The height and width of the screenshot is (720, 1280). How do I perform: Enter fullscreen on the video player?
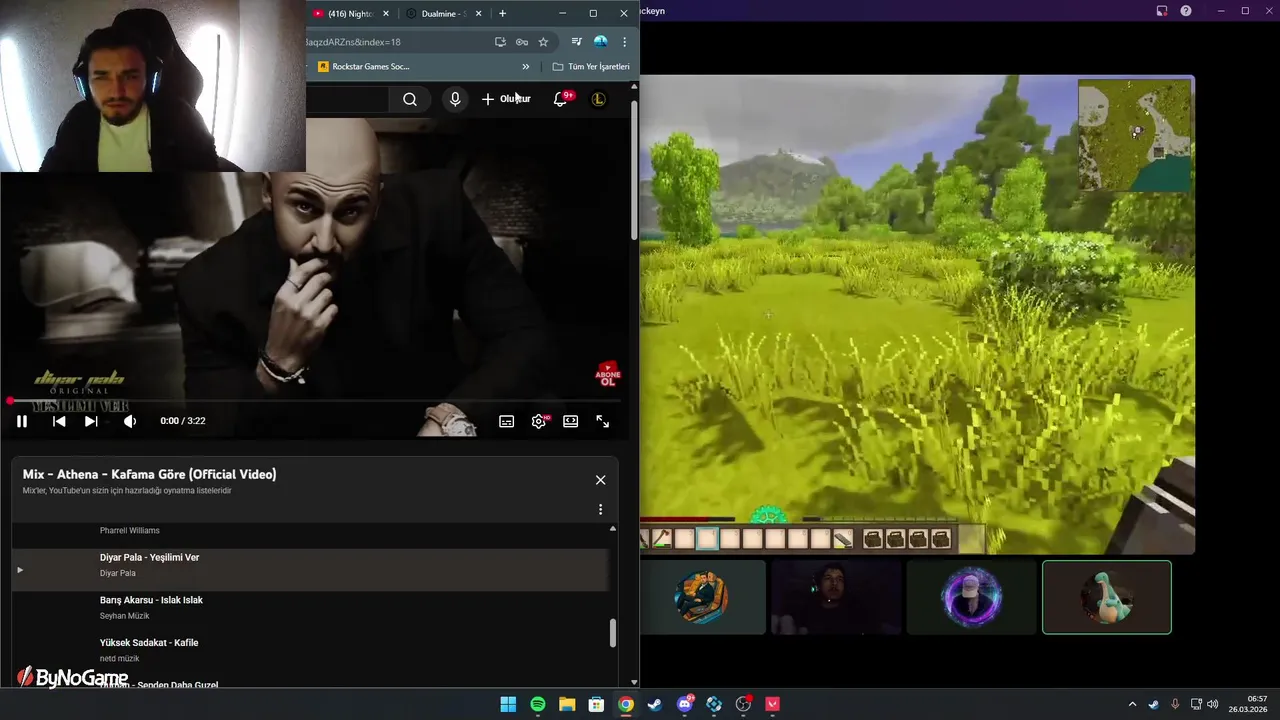coord(603,421)
